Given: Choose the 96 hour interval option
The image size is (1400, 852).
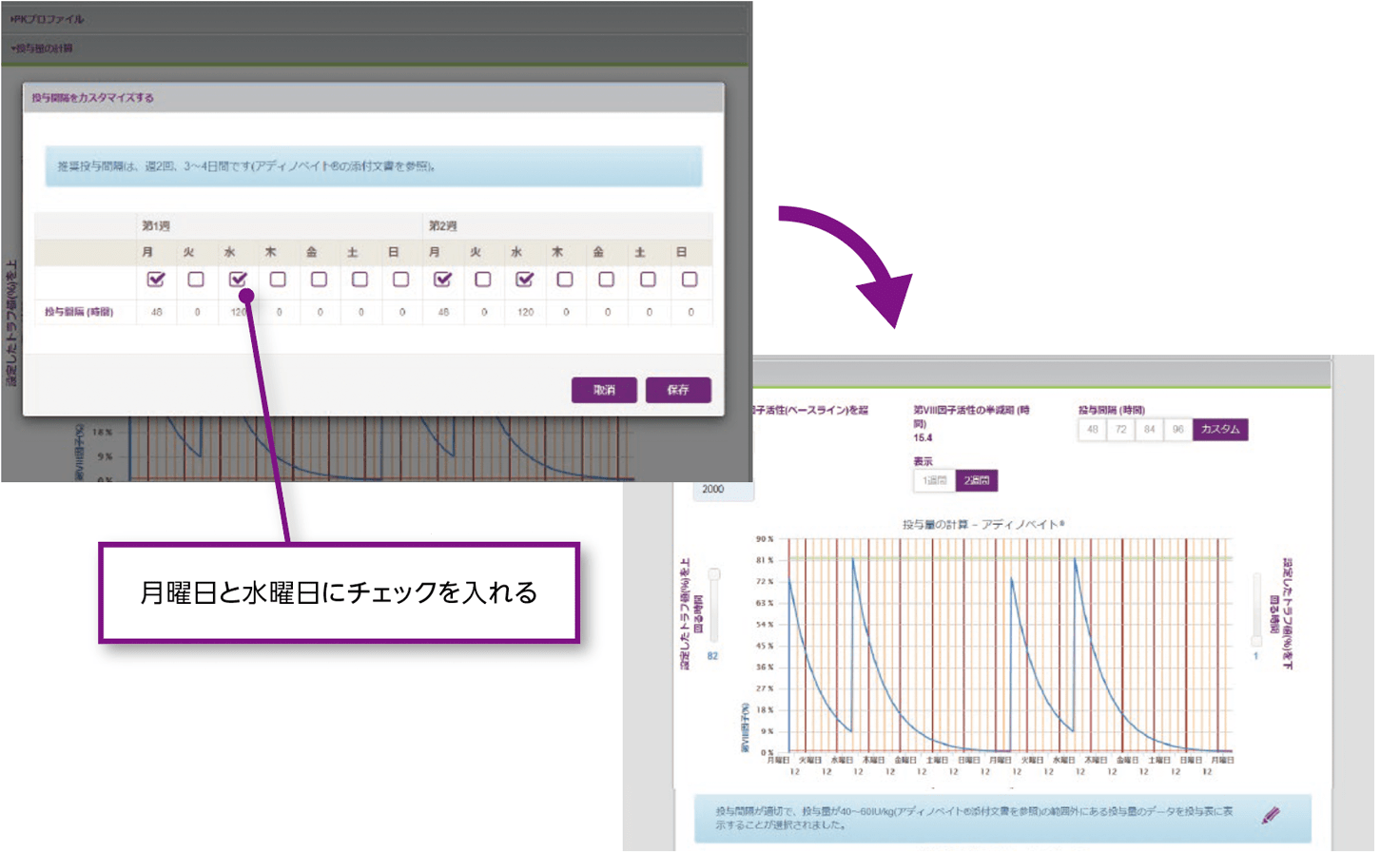Looking at the screenshot, I should [1178, 430].
